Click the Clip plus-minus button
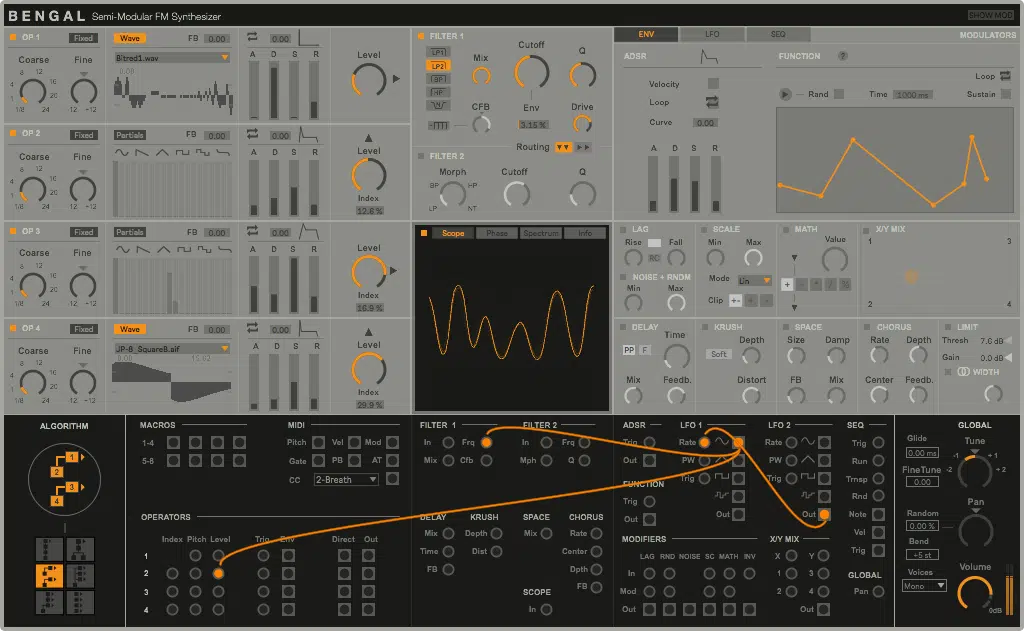1024x631 pixels. (735, 300)
